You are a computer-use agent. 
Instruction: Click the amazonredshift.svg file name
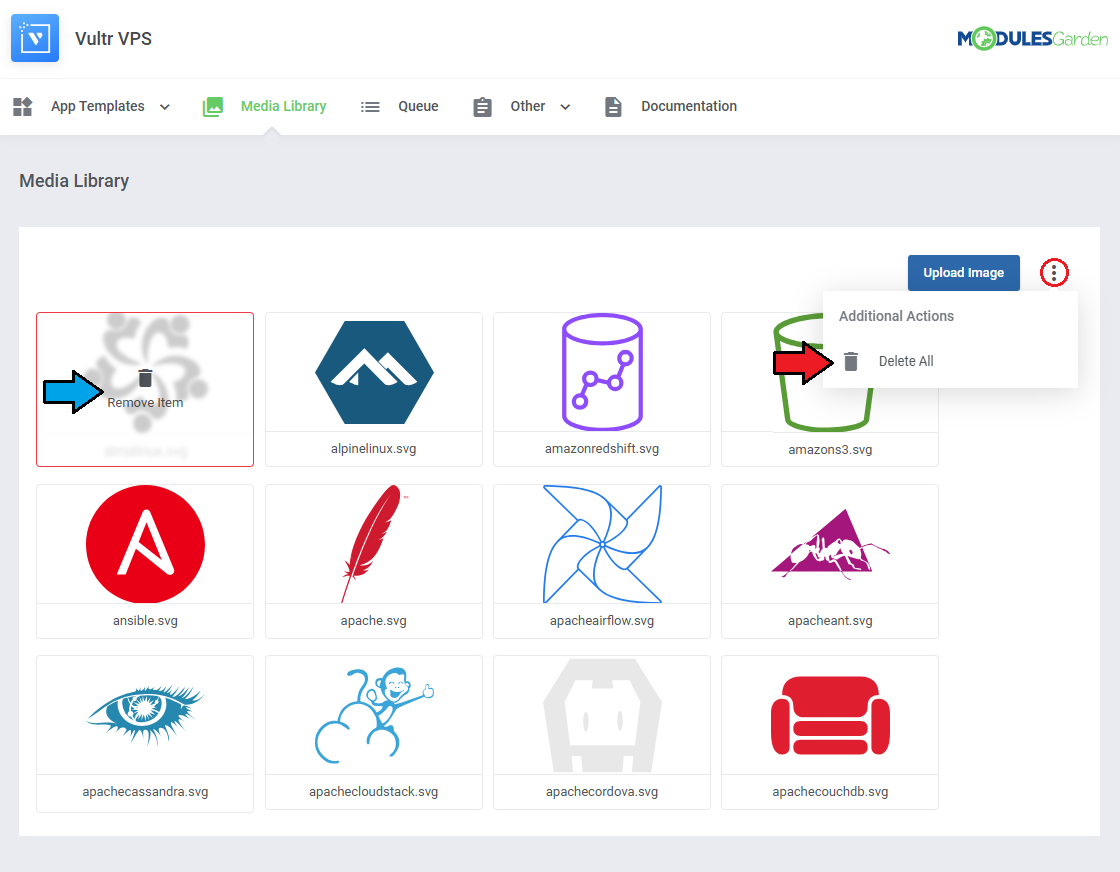pos(602,448)
